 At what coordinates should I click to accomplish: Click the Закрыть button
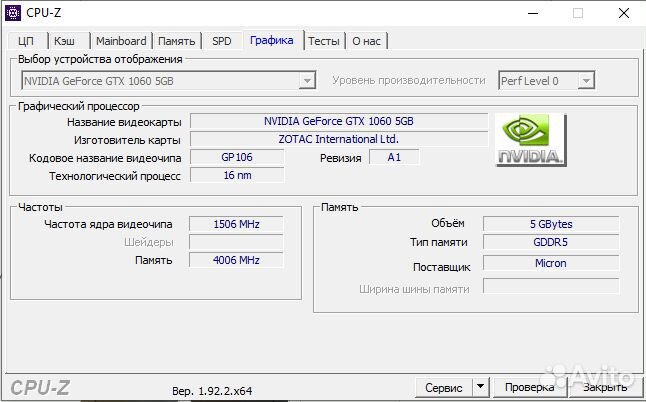tap(605, 388)
